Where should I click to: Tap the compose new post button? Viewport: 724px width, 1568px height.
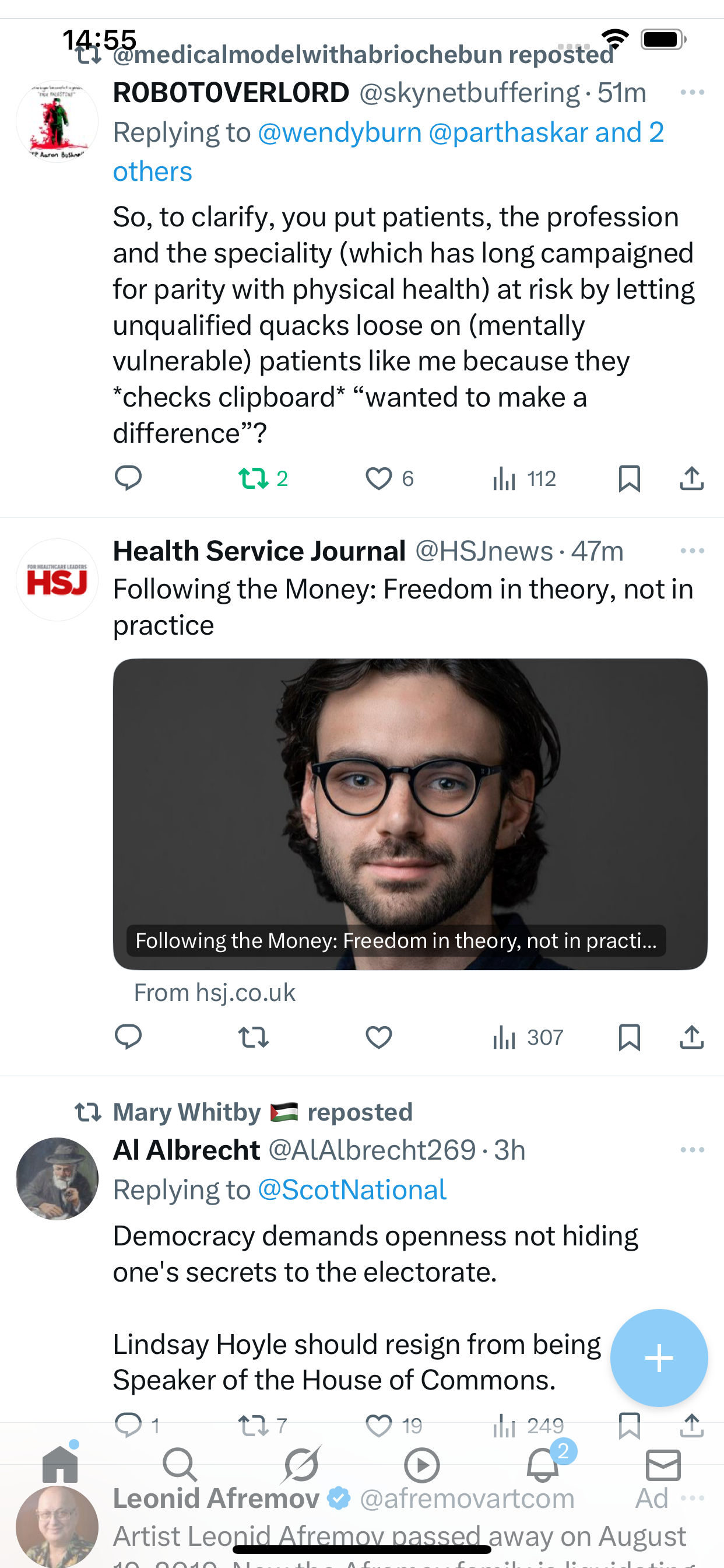tap(659, 1358)
